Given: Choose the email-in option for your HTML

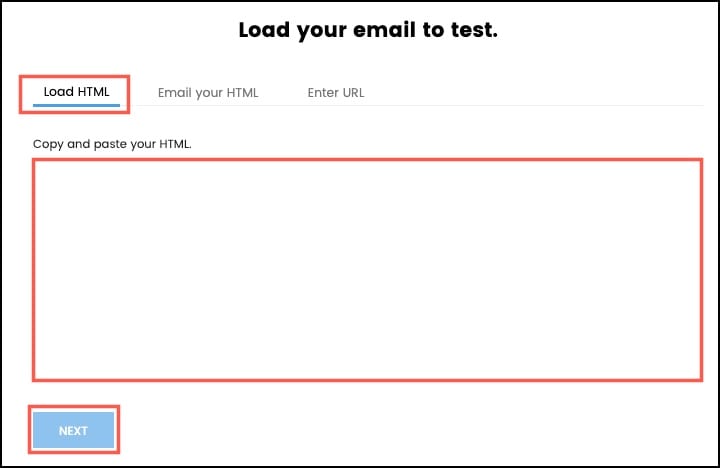Looking at the screenshot, I should pos(208,93).
